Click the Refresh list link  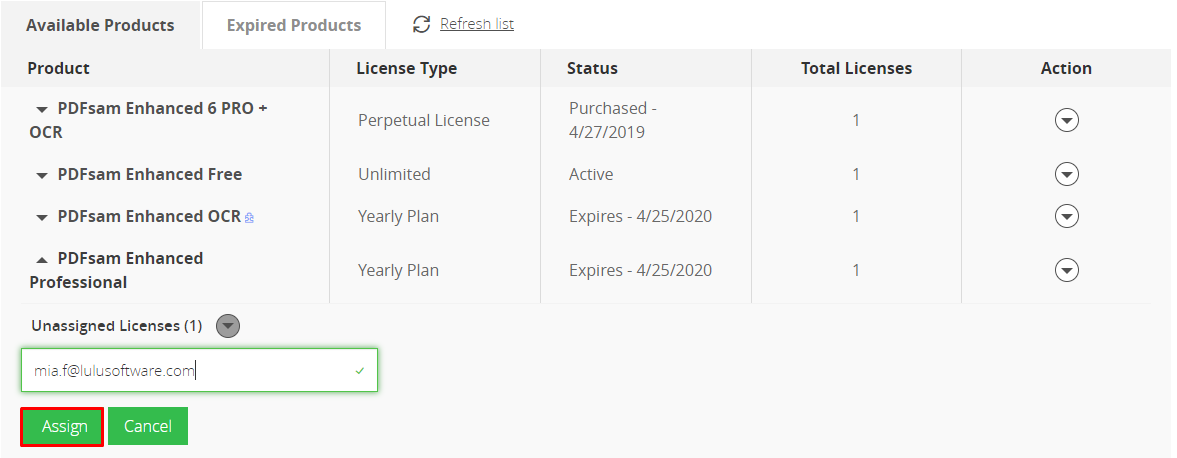[477, 24]
